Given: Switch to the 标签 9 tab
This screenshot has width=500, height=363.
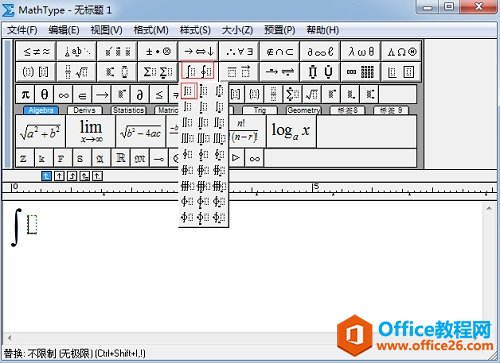Looking at the screenshot, I should point(391,110).
